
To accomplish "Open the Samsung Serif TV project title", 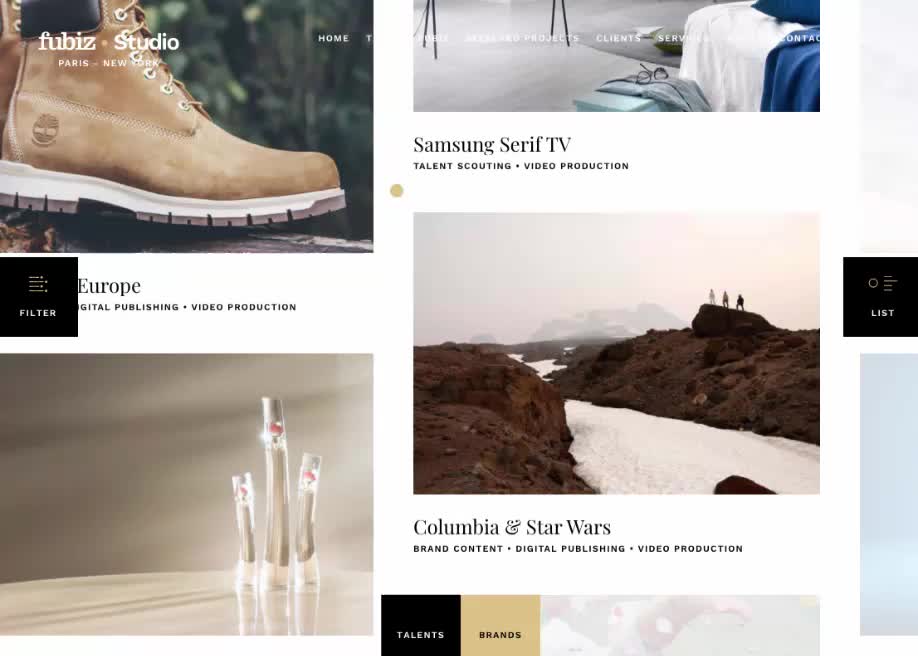I will tap(492, 144).
